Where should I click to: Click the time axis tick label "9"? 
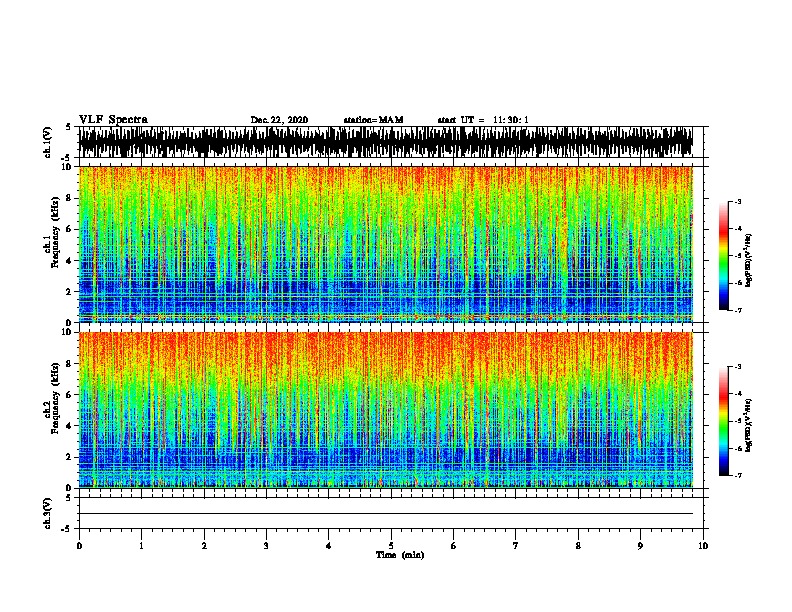tap(640, 546)
